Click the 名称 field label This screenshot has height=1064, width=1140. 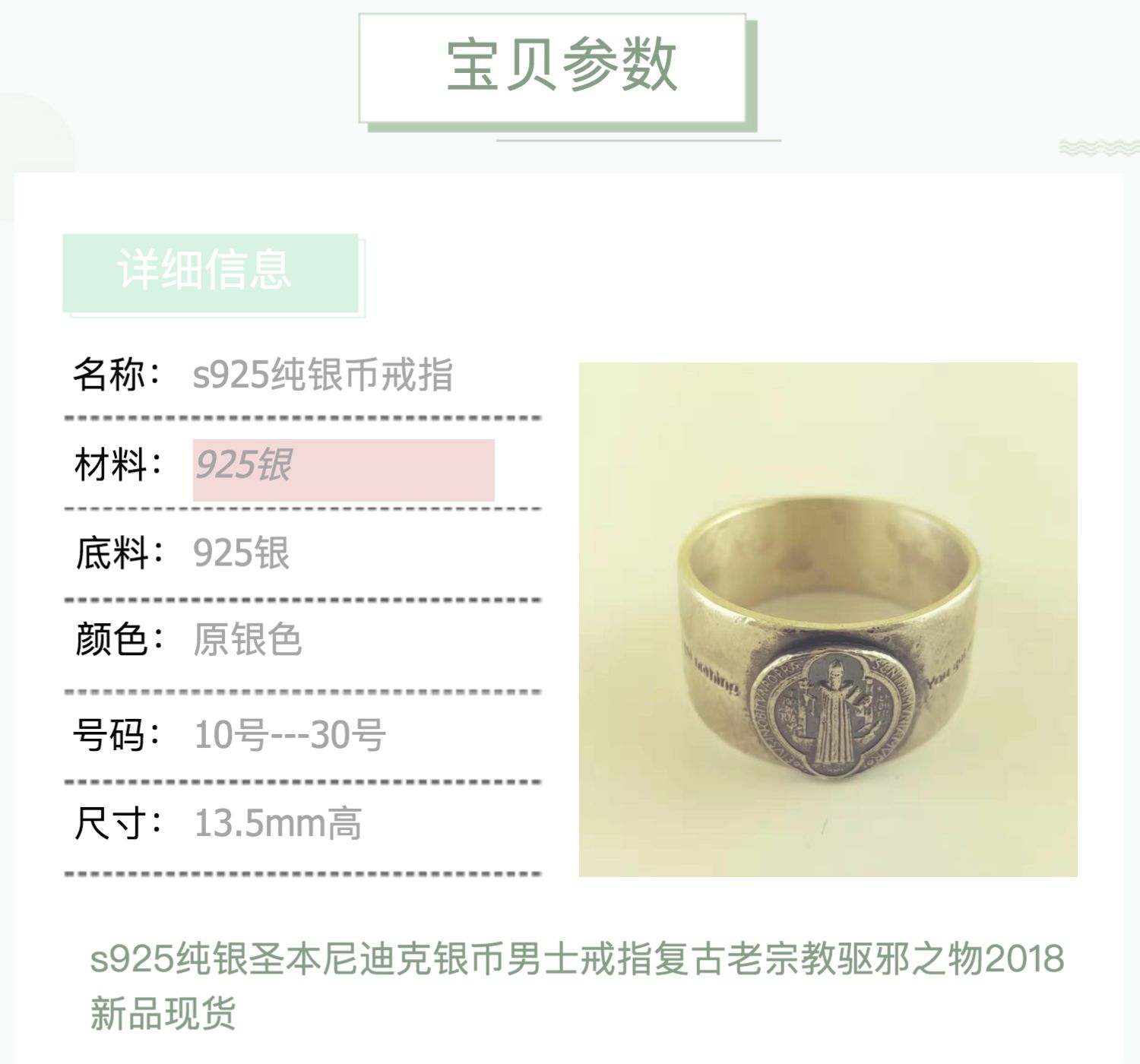click(x=117, y=375)
